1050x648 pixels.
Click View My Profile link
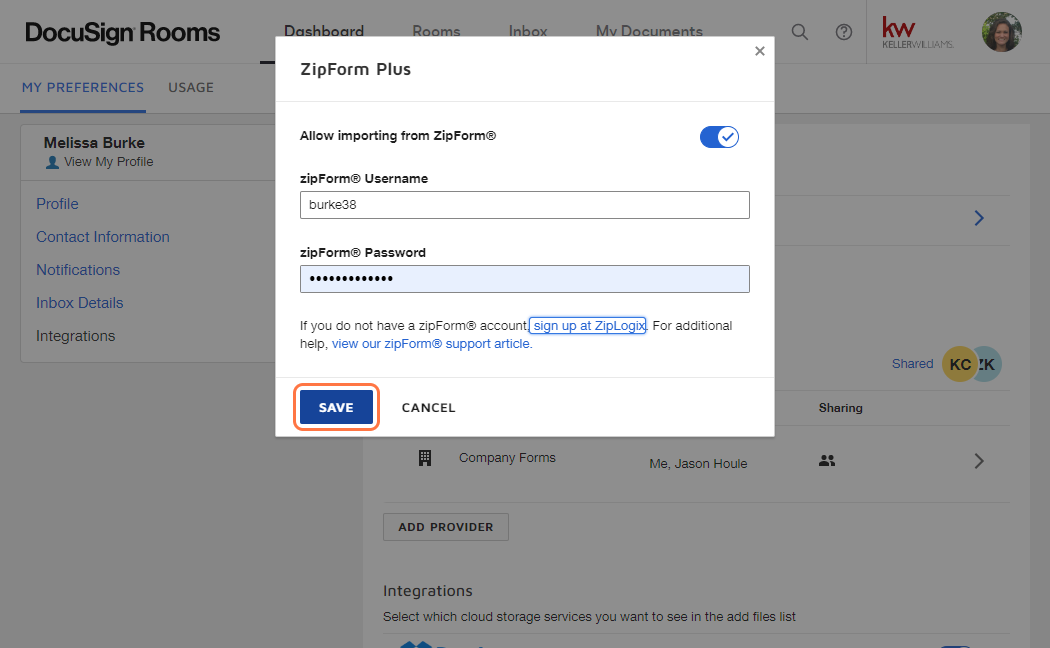pyautogui.click(x=108, y=162)
